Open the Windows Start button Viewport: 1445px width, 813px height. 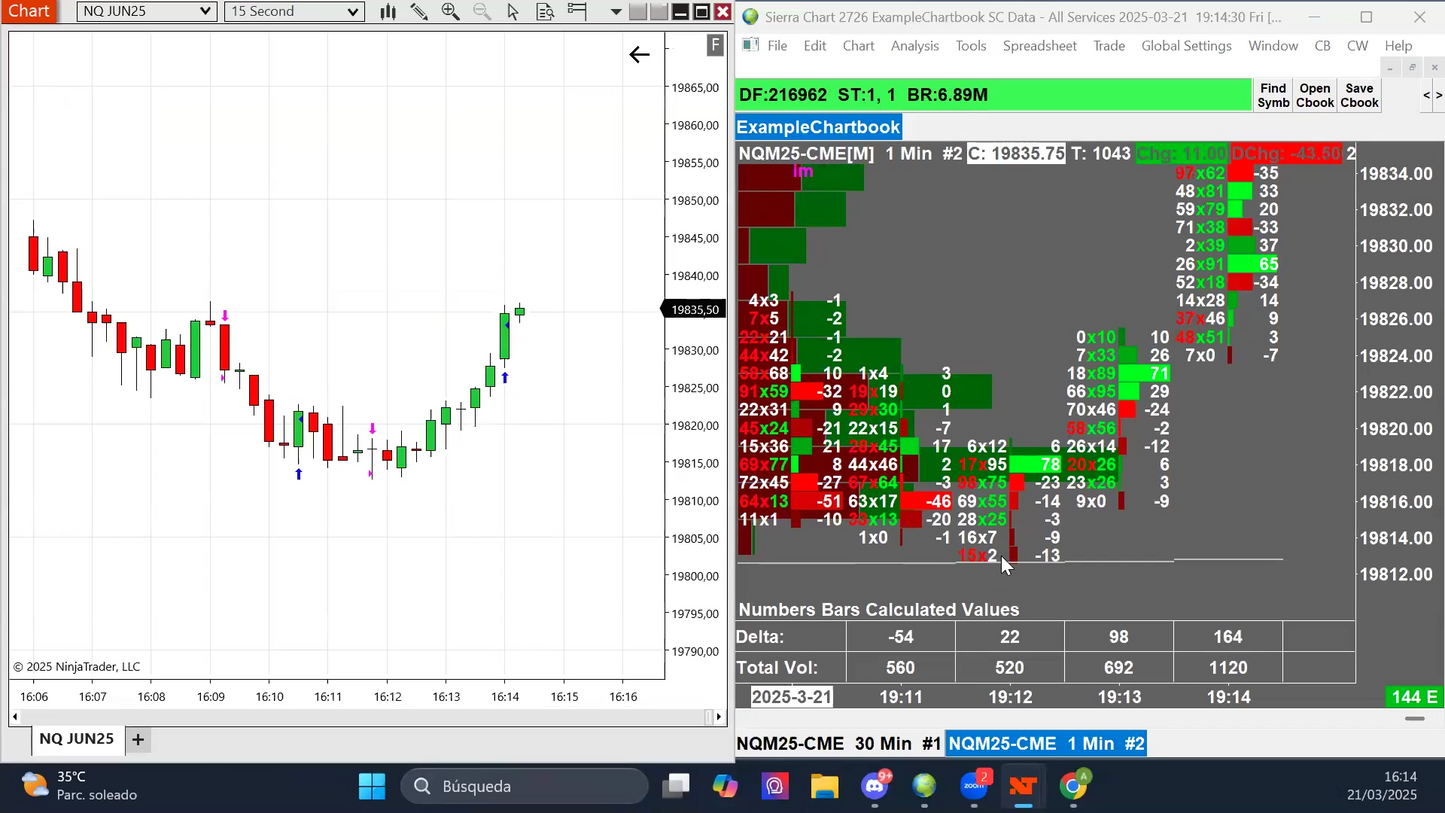point(372,787)
